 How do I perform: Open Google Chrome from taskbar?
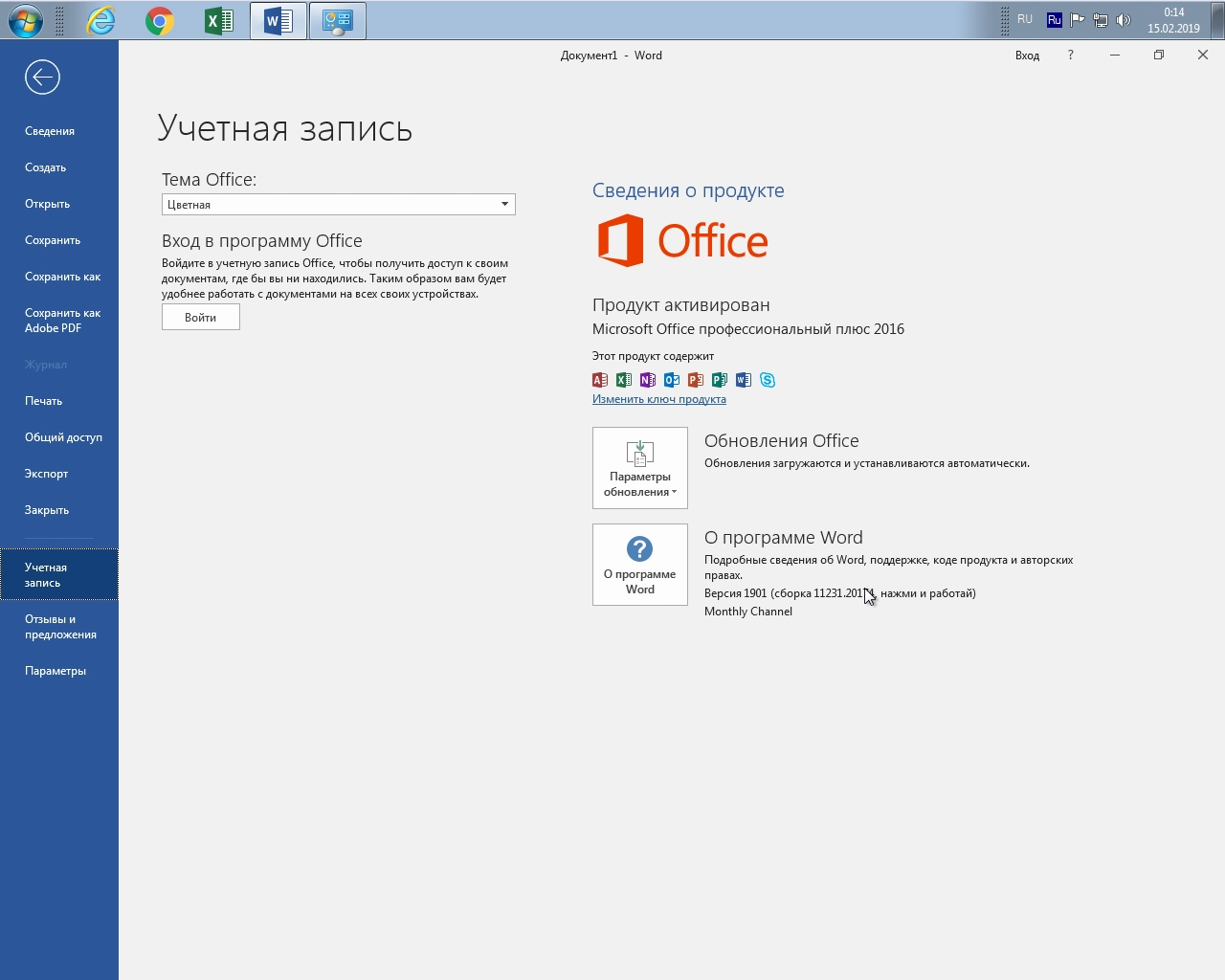tap(160, 20)
